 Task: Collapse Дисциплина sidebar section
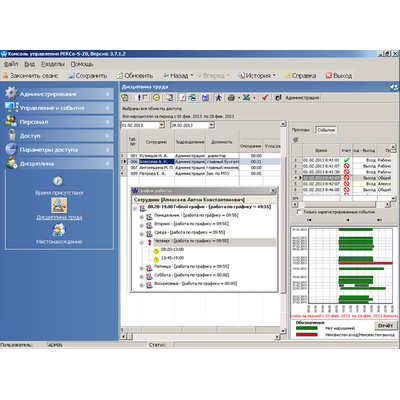(x=59, y=163)
